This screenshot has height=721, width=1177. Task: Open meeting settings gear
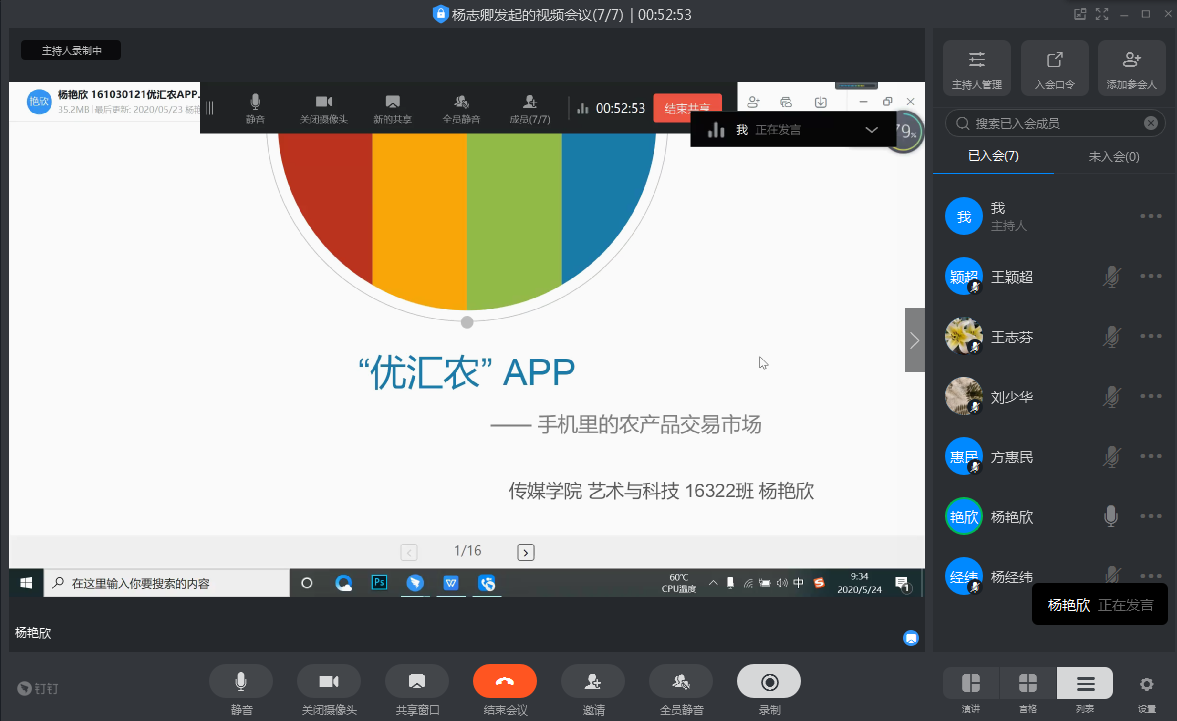coord(1146,684)
